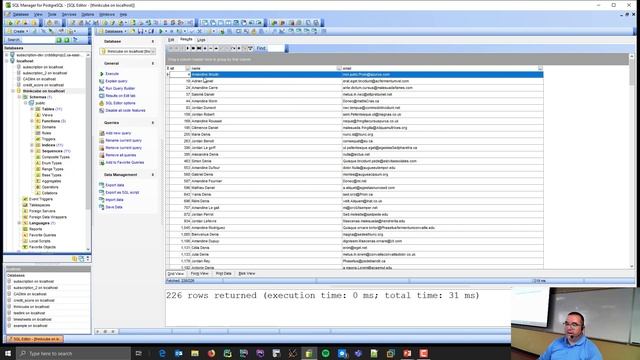Open Firefox from the taskbar
Viewport: 640px width, 360px height.
pyautogui.click(x=211, y=353)
